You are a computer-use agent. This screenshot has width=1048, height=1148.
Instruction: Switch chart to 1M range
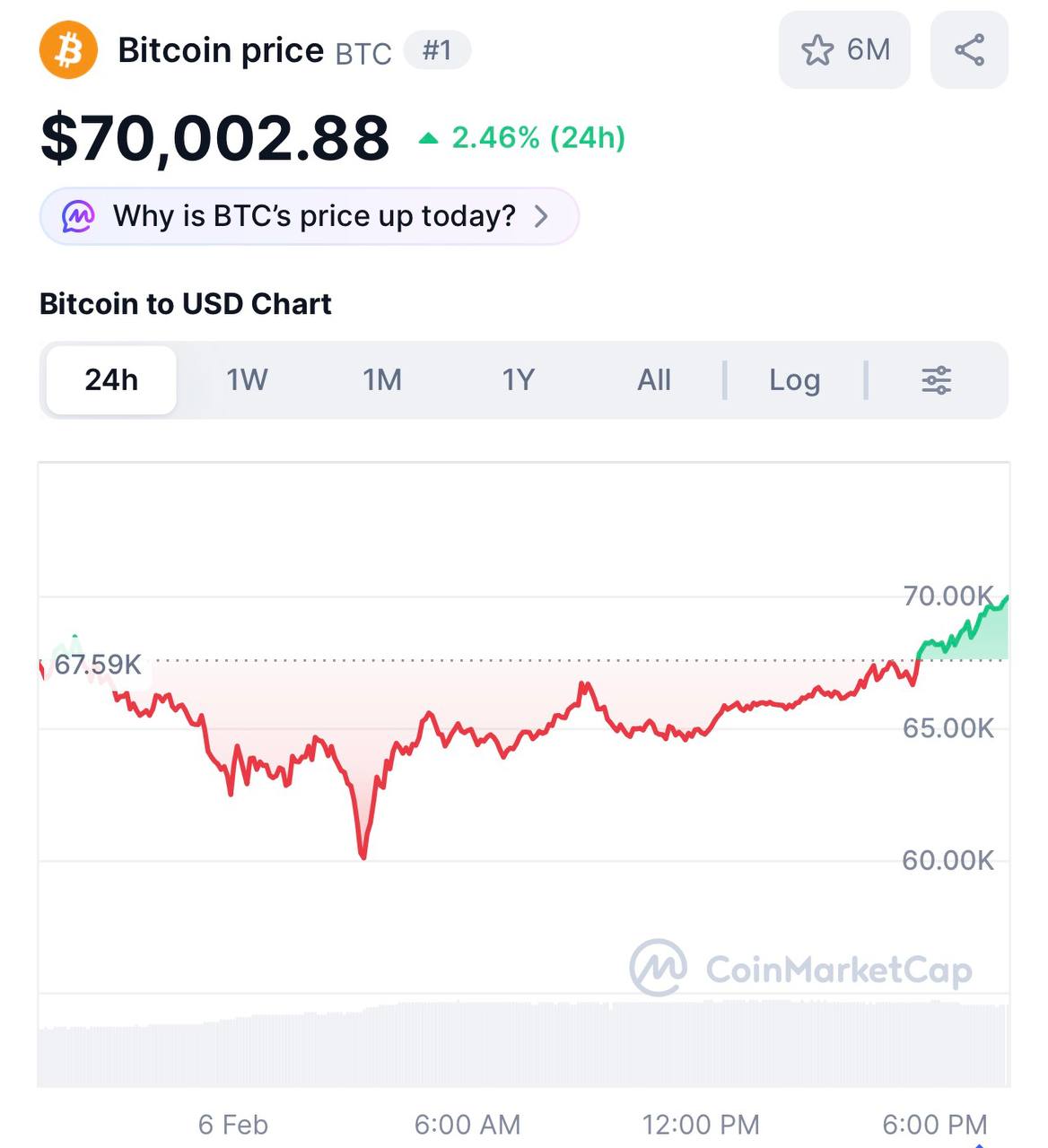(382, 380)
